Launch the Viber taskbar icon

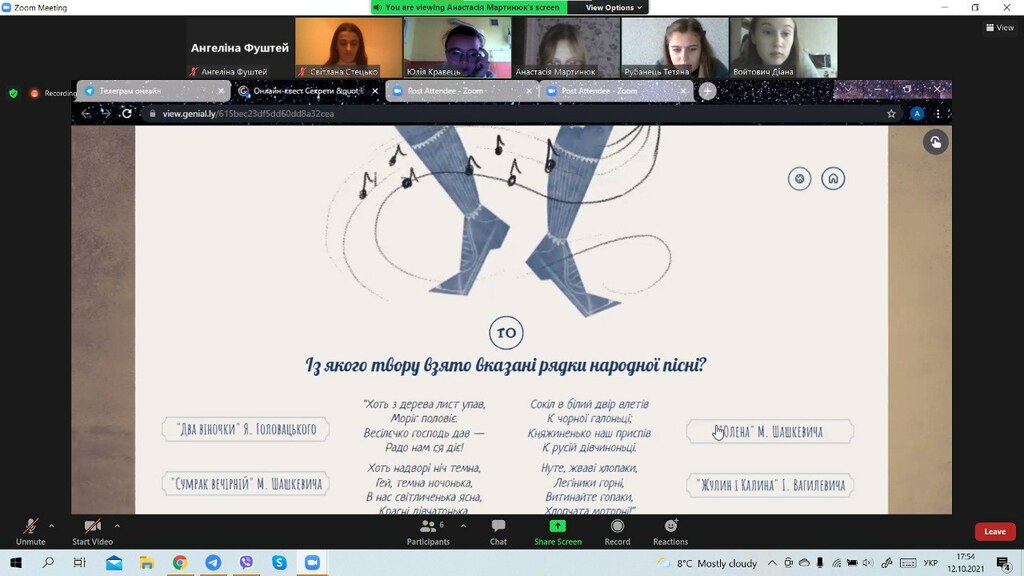pyautogui.click(x=246, y=562)
